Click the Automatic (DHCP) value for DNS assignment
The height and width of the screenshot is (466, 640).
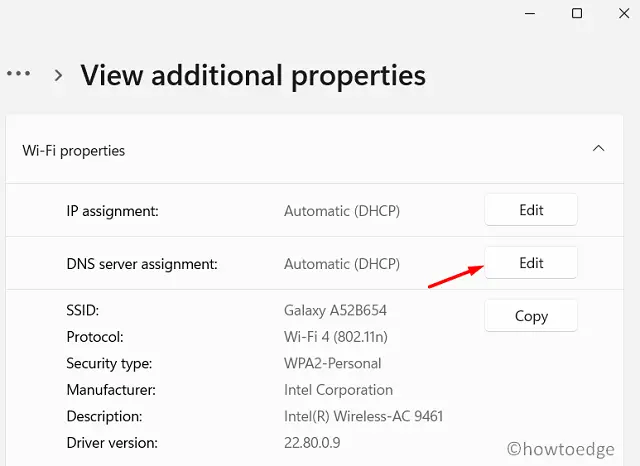(x=342, y=264)
